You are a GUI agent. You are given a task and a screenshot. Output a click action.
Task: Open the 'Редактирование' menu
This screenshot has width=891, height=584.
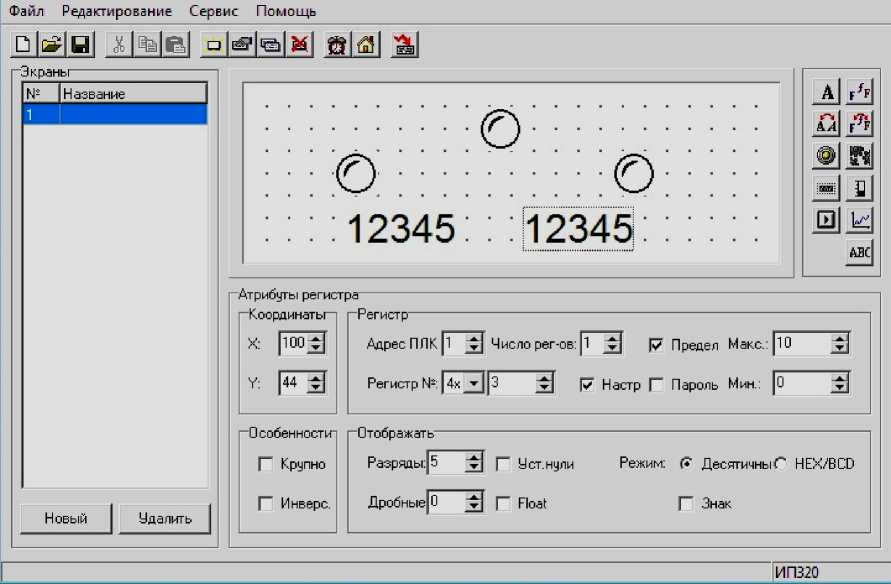pos(116,11)
